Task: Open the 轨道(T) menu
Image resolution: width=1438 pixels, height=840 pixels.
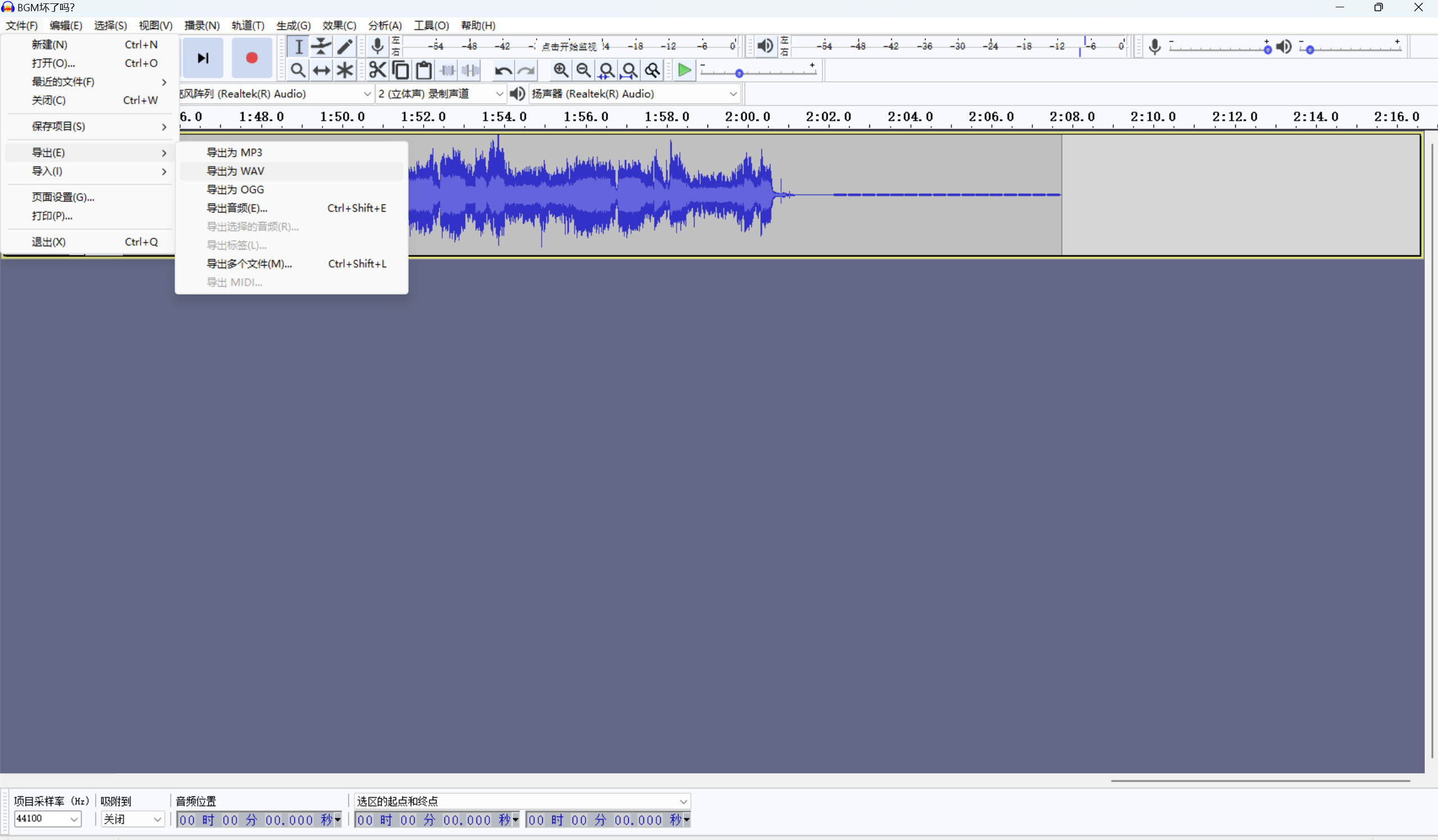Action: tap(248, 26)
